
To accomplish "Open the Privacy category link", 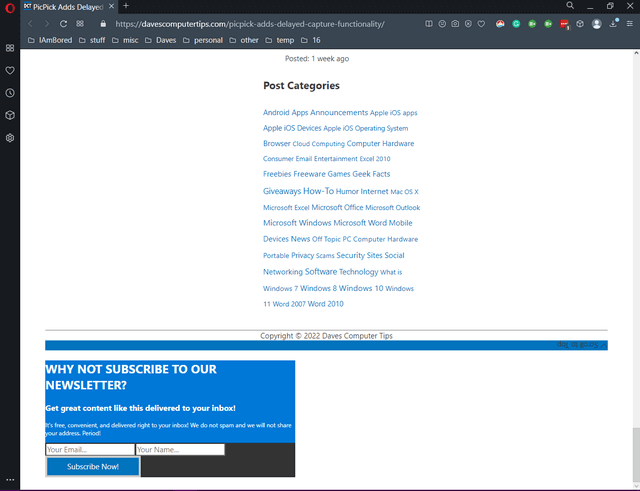I will coord(302,255).
